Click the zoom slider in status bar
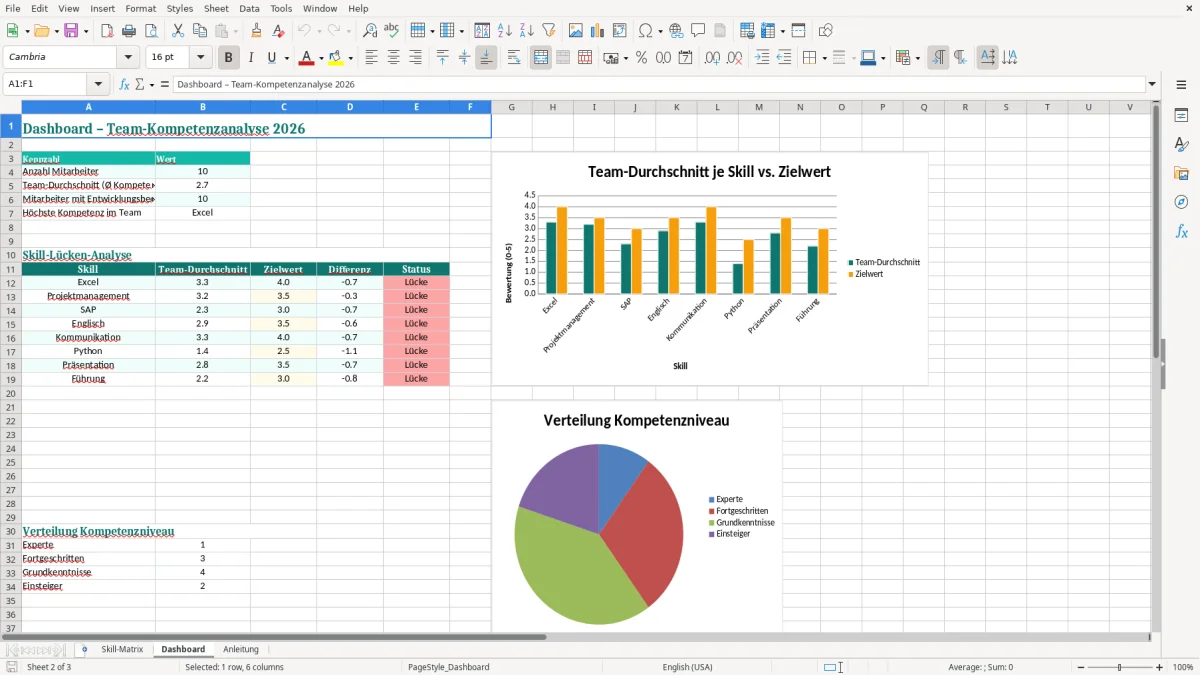Viewport: 1200px width, 675px height. 1119,667
